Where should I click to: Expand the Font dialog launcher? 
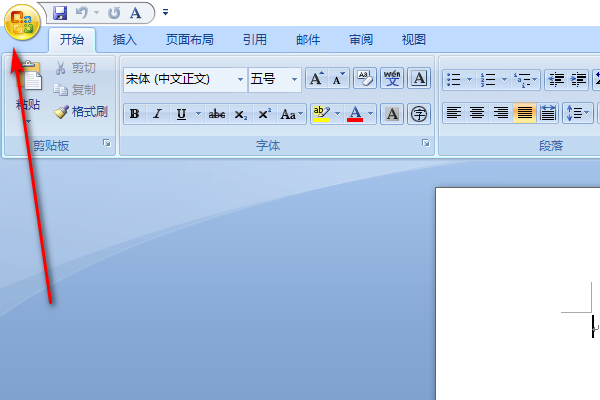426,145
